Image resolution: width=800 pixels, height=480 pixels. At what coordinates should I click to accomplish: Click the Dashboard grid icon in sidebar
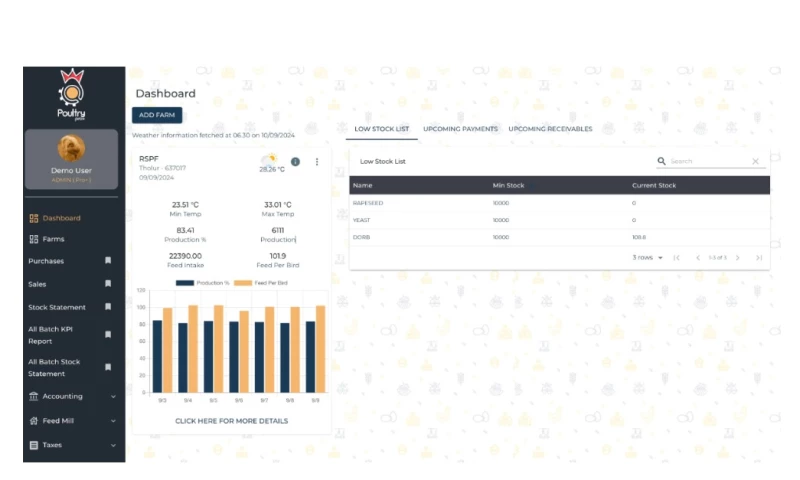(x=34, y=218)
